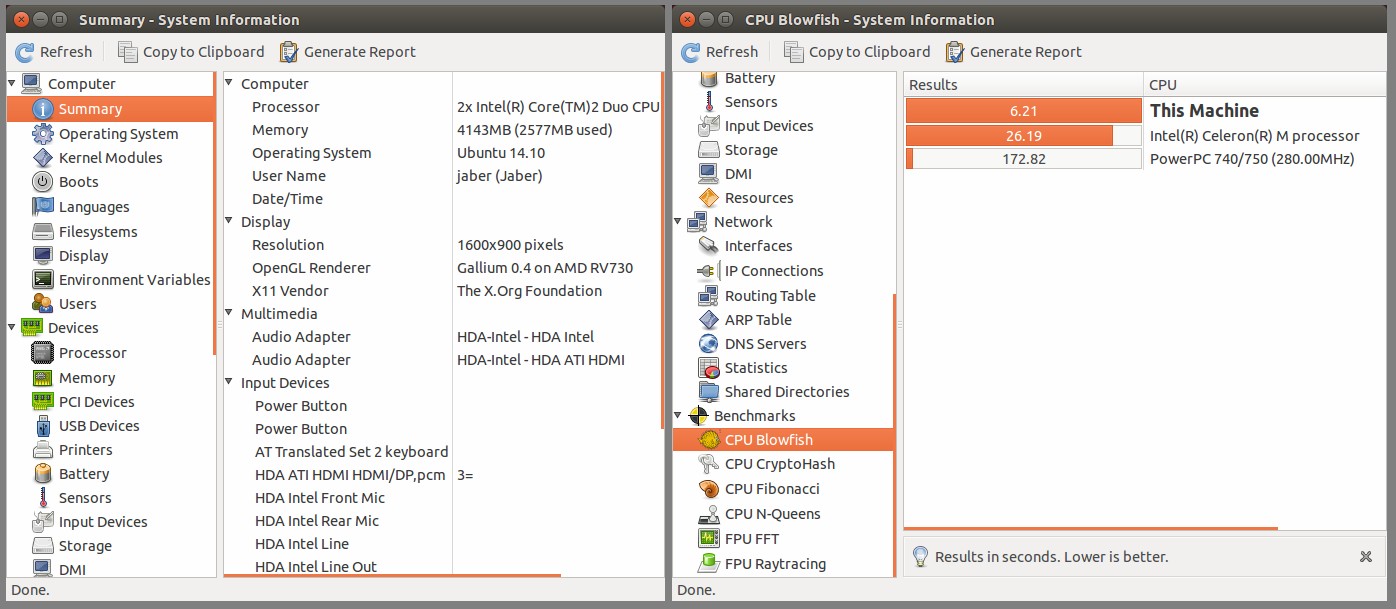Collapse the Benchmarks tree section

tap(679, 415)
